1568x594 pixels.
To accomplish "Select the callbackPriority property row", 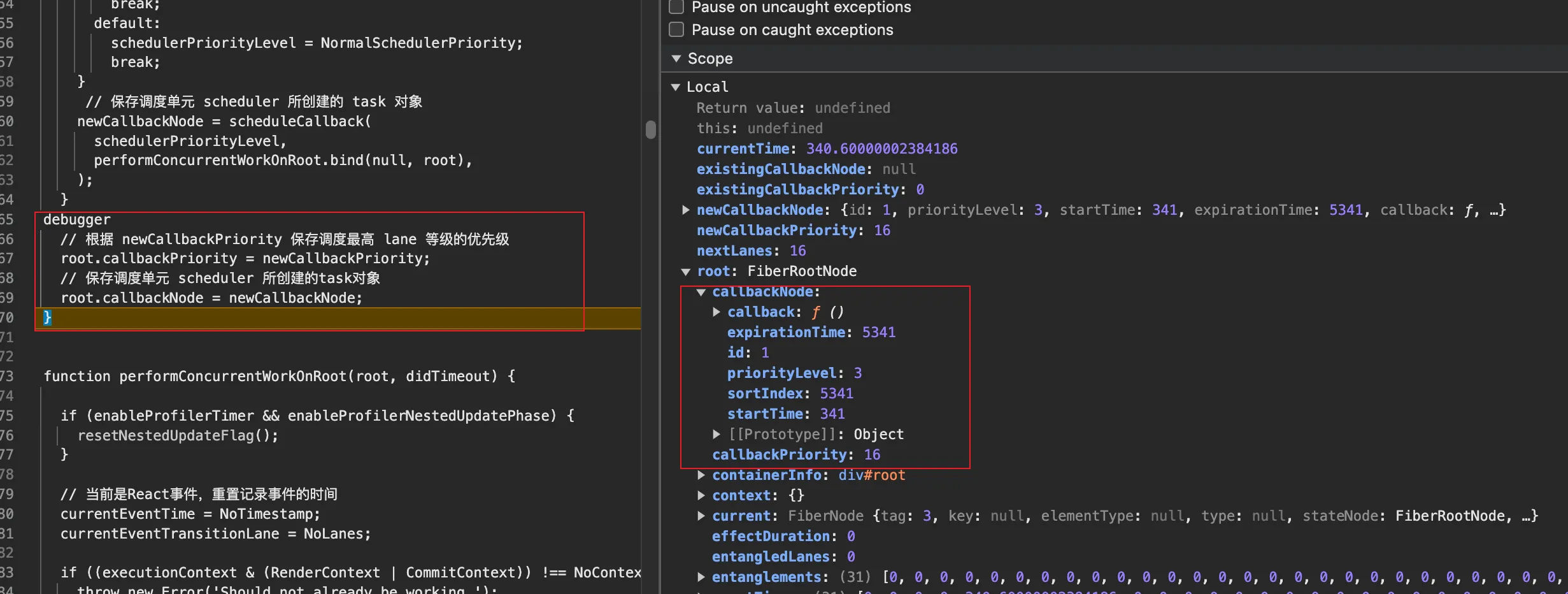I will pos(780,454).
